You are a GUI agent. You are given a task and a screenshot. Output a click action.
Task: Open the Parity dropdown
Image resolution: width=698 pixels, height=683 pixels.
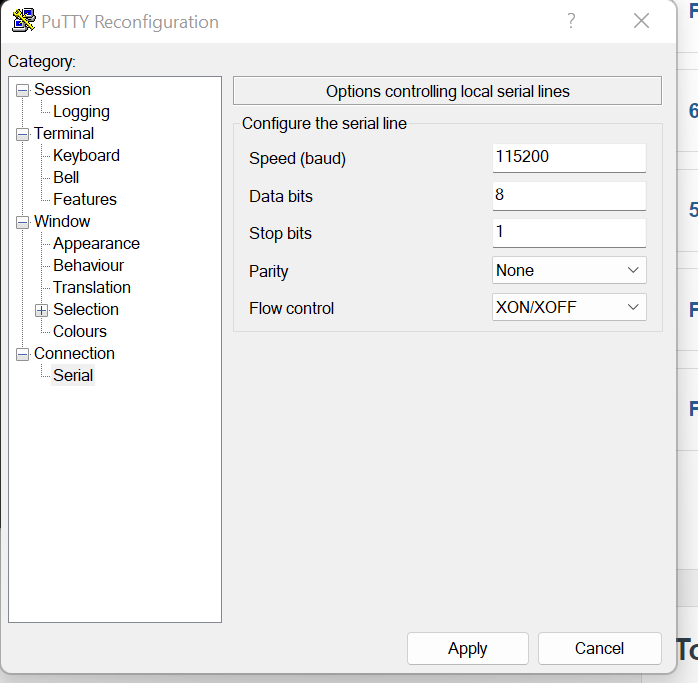pos(569,270)
